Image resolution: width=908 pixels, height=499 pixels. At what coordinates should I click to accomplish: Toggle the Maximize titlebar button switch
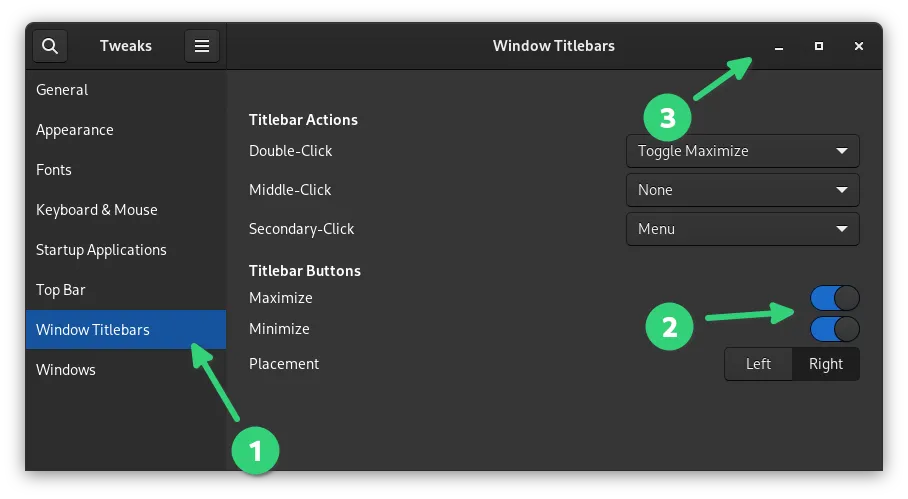tap(834, 298)
